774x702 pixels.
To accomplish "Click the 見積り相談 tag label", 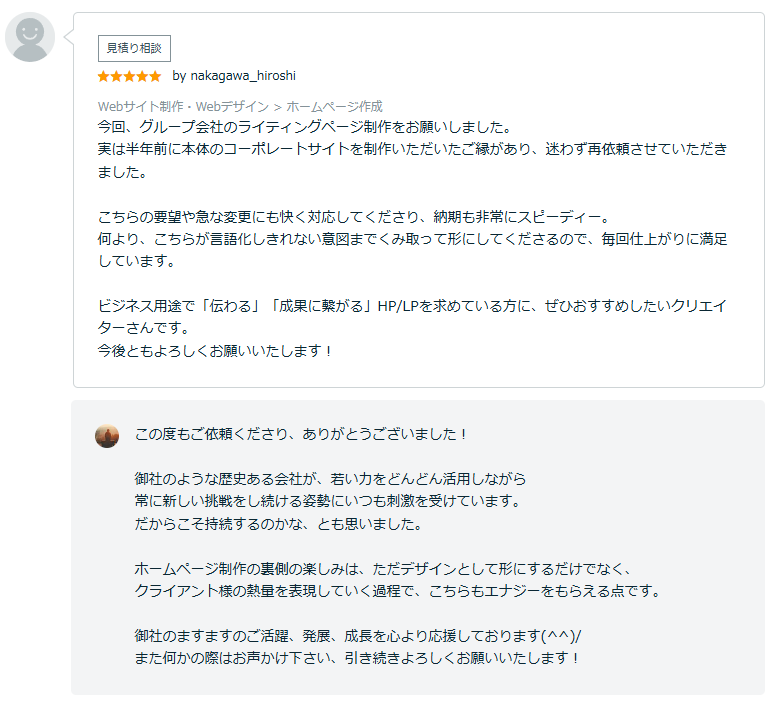I will [134, 48].
